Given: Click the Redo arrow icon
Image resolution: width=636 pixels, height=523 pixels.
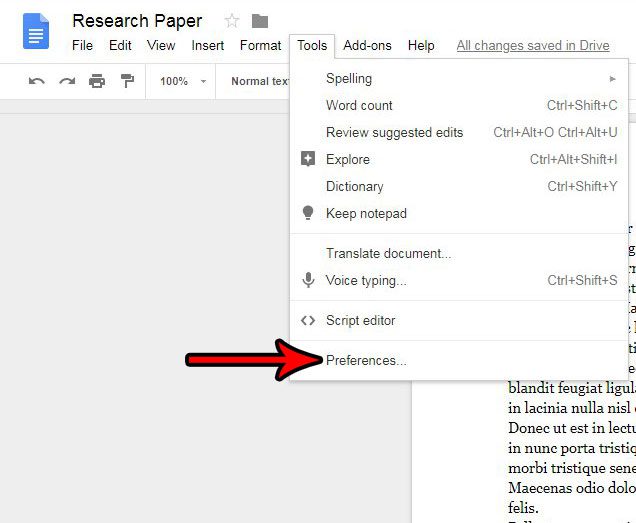Looking at the screenshot, I should [x=67, y=81].
